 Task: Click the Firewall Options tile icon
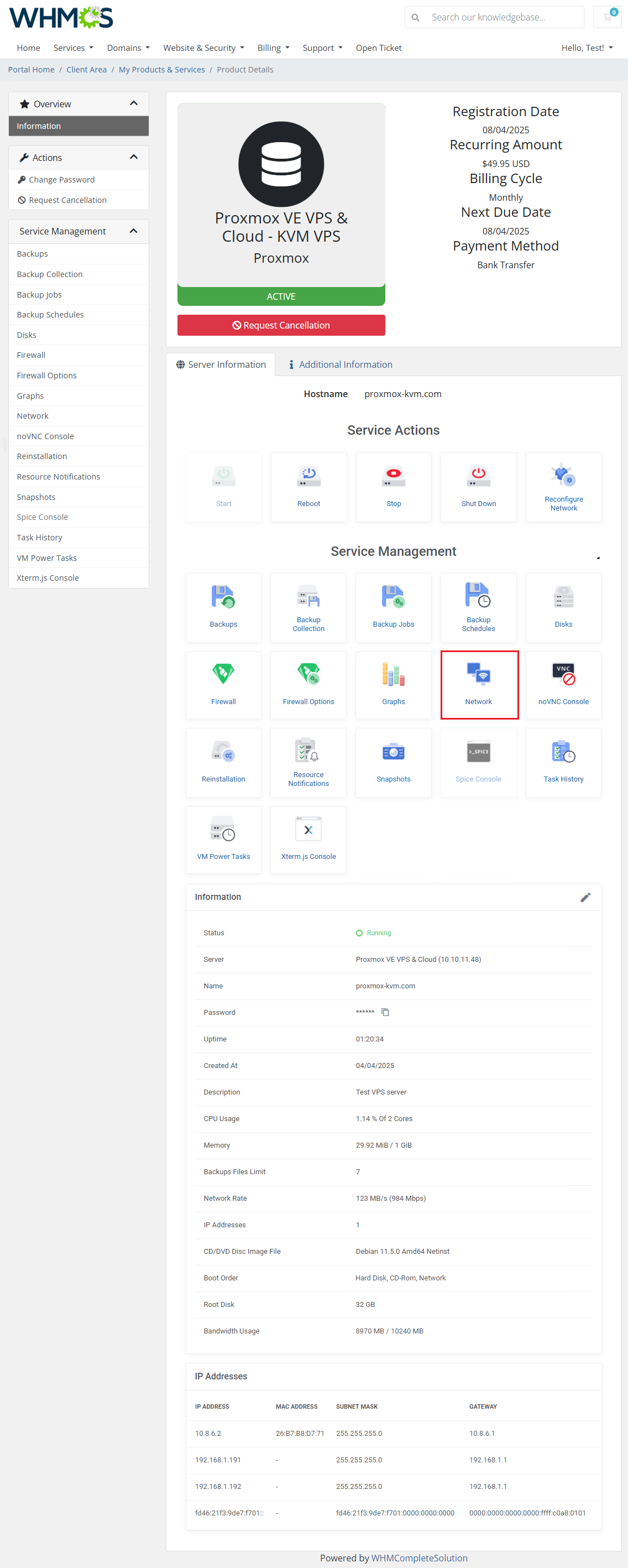[x=308, y=675]
